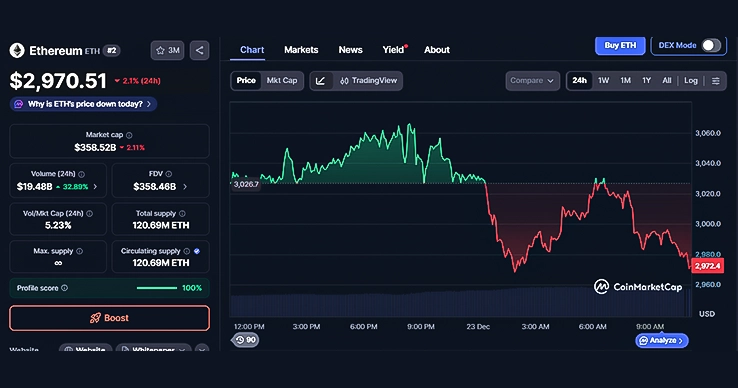
Task: Switch to the News tab
Action: pyautogui.click(x=351, y=50)
